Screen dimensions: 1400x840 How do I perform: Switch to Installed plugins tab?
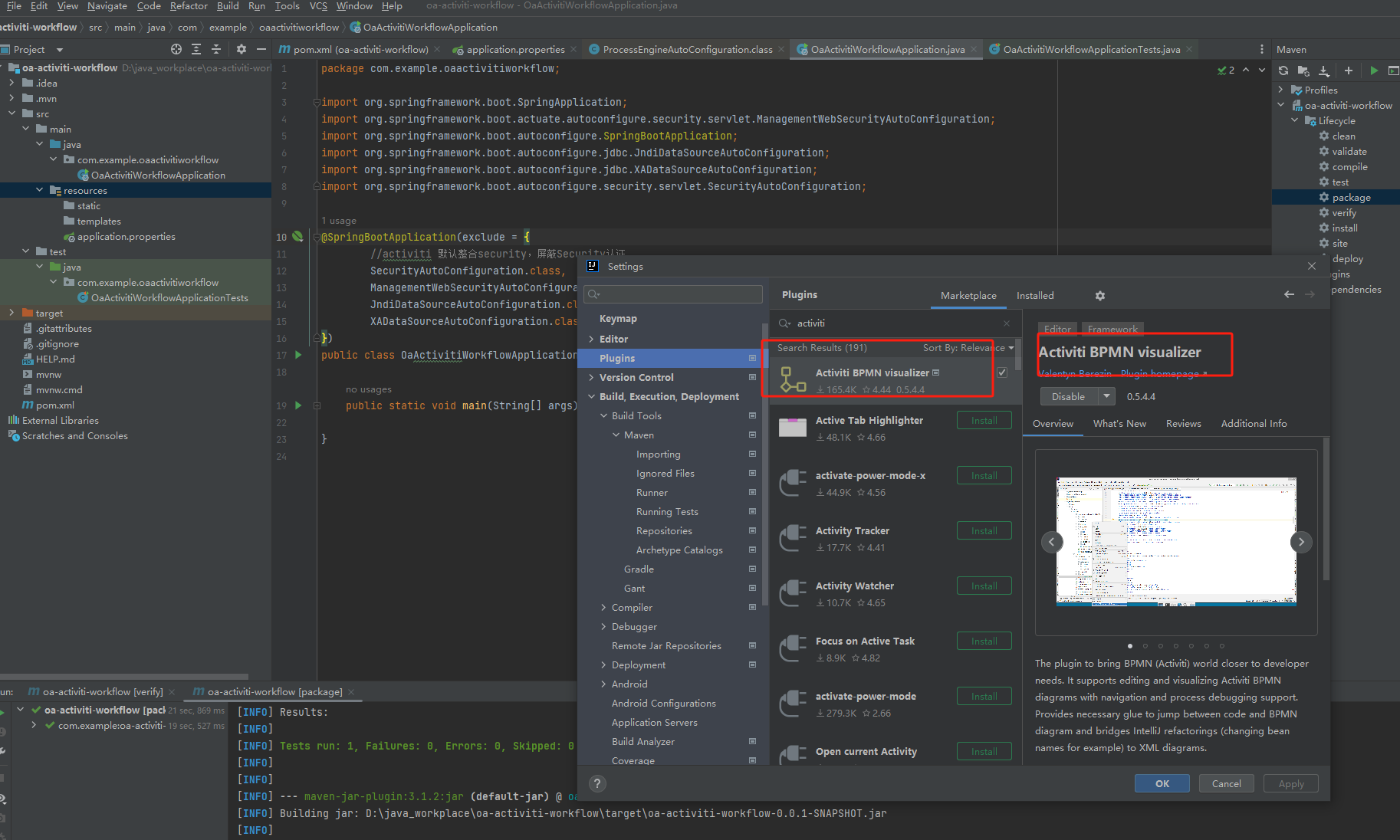tap(1035, 296)
